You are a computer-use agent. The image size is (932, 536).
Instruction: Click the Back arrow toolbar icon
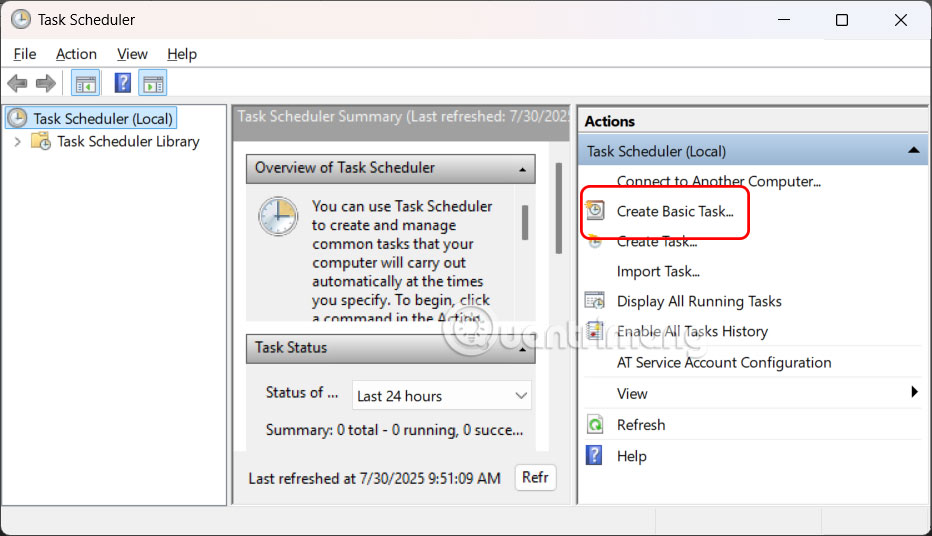point(17,83)
